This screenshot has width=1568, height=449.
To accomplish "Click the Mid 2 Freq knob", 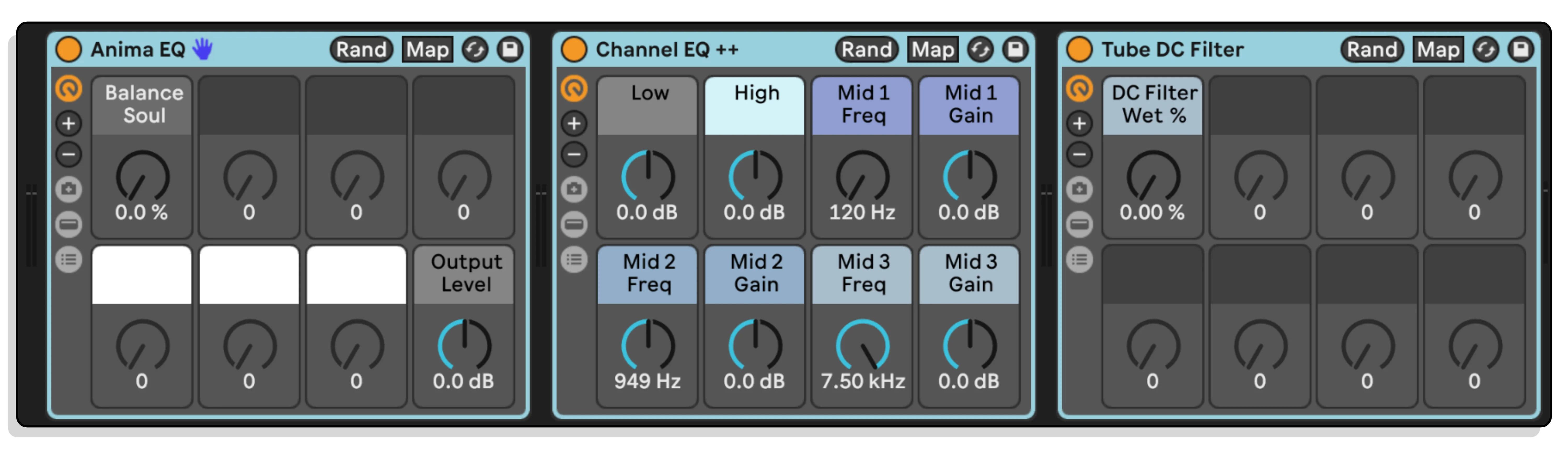I will [648, 345].
